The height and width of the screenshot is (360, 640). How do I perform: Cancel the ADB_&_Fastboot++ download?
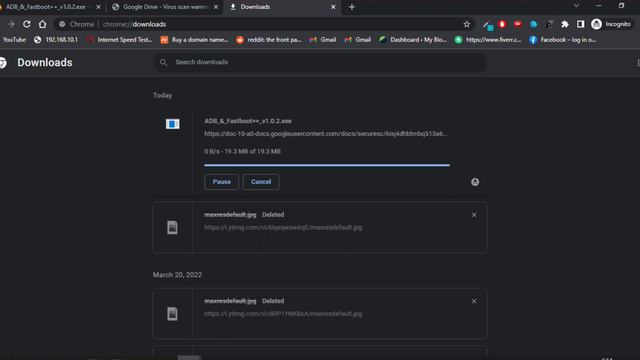261,182
